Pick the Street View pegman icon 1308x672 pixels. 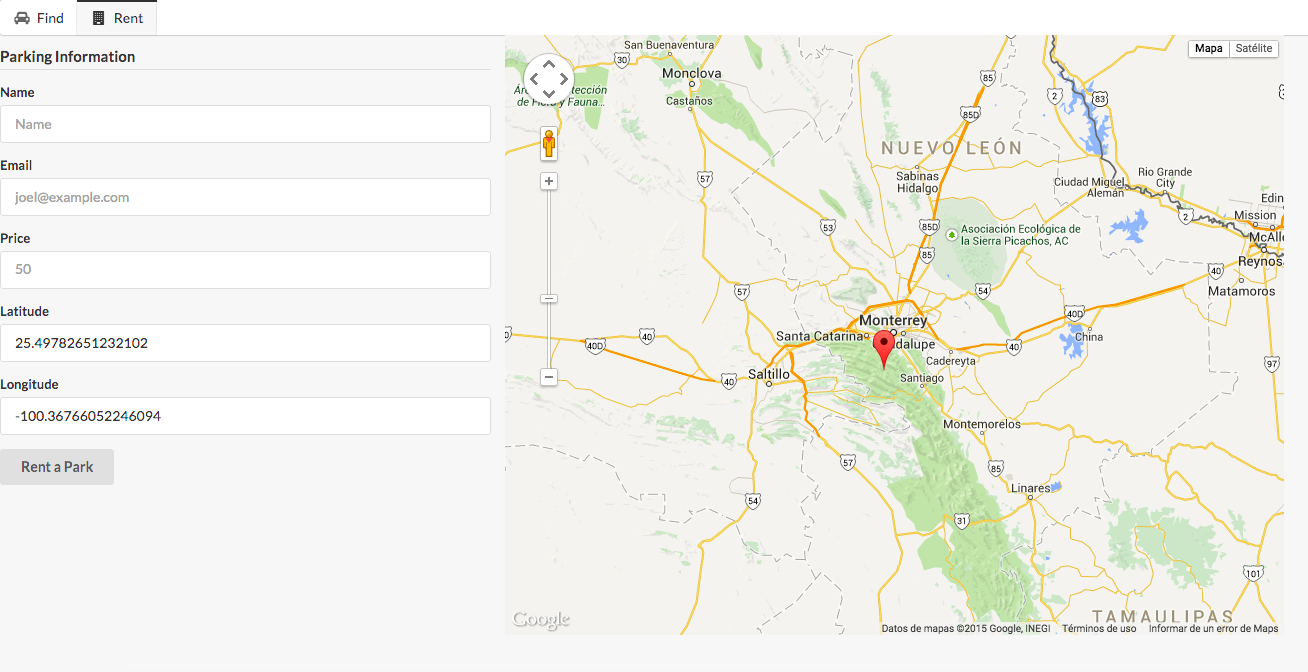click(x=549, y=144)
